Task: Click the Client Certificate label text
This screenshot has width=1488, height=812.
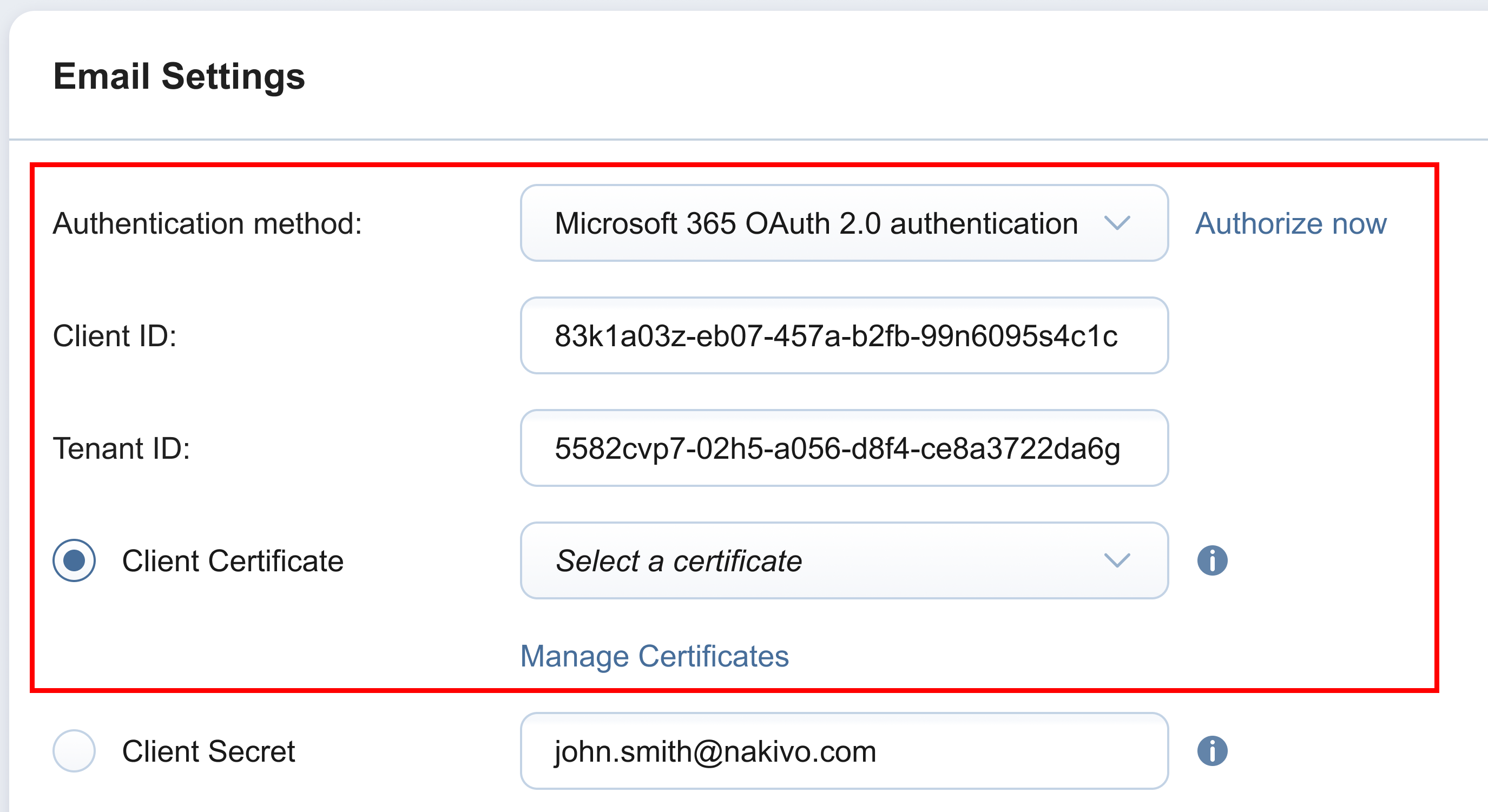Action: tap(233, 561)
